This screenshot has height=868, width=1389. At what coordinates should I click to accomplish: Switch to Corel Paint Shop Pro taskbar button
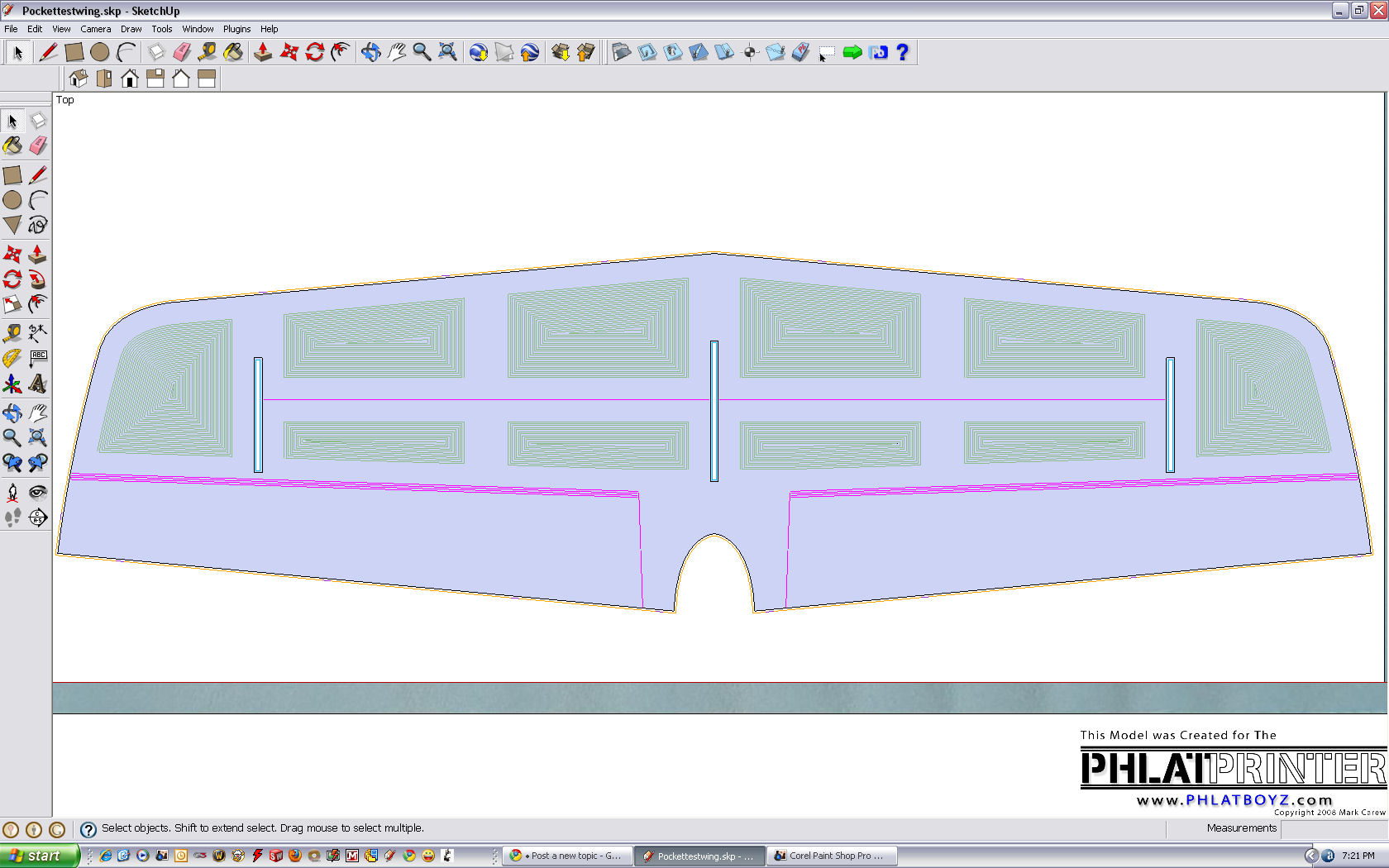(x=830, y=856)
